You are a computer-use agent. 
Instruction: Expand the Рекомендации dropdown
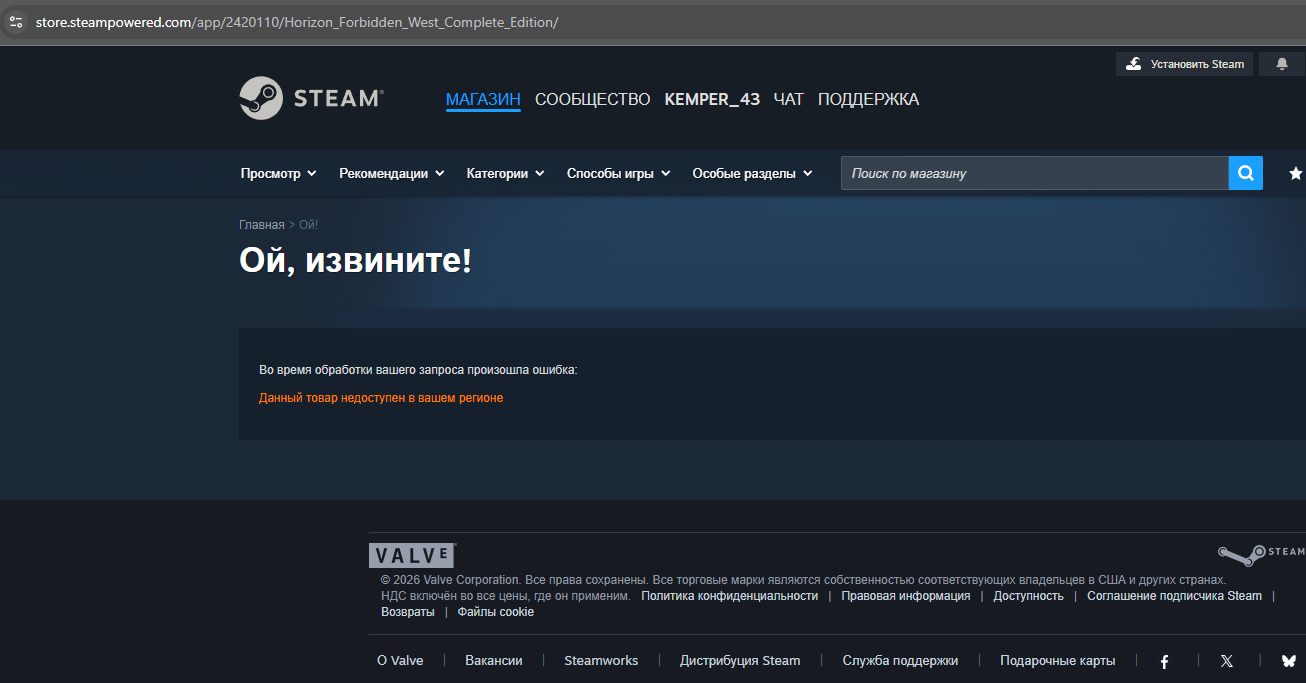[392, 173]
